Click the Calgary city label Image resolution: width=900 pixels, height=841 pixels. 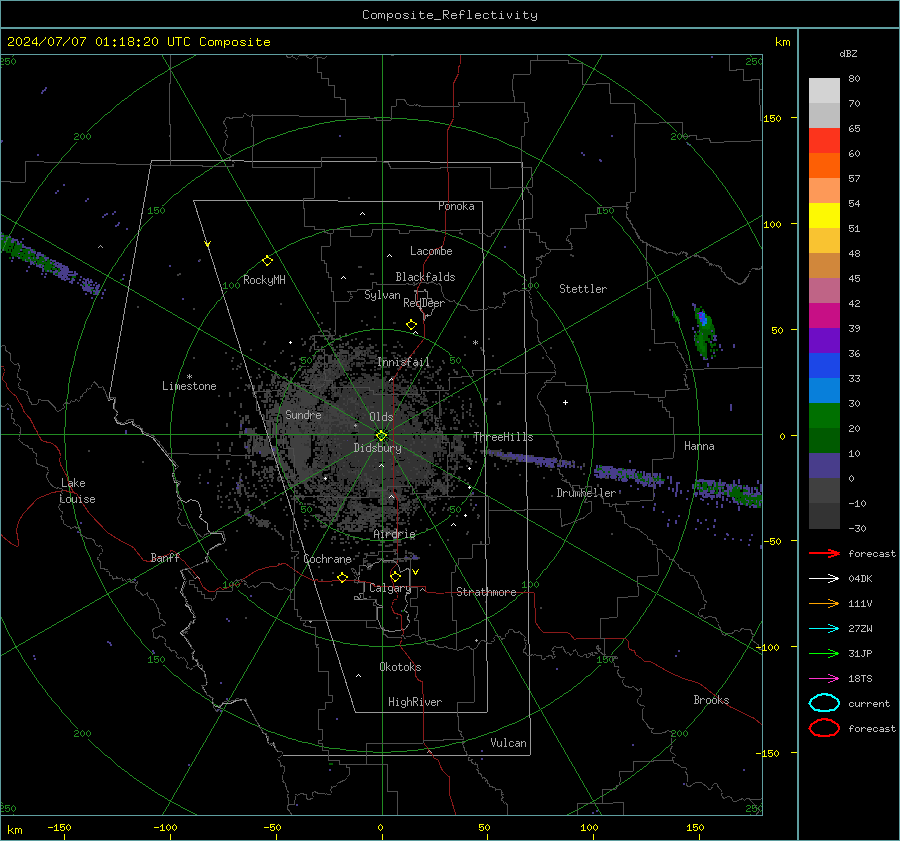point(390,588)
